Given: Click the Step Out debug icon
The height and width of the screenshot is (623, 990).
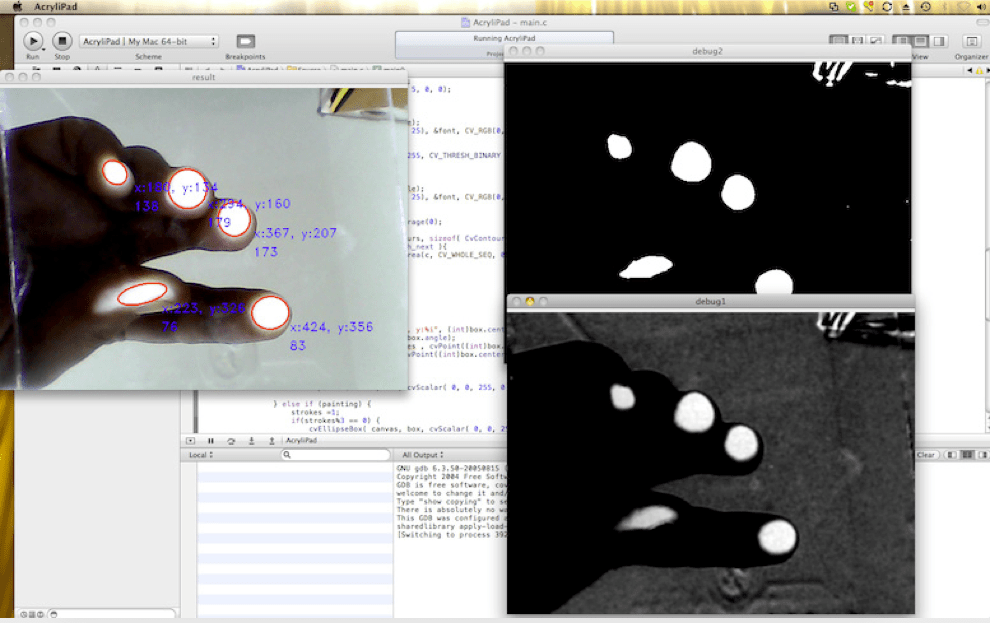Looking at the screenshot, I should tap(270, 440).
